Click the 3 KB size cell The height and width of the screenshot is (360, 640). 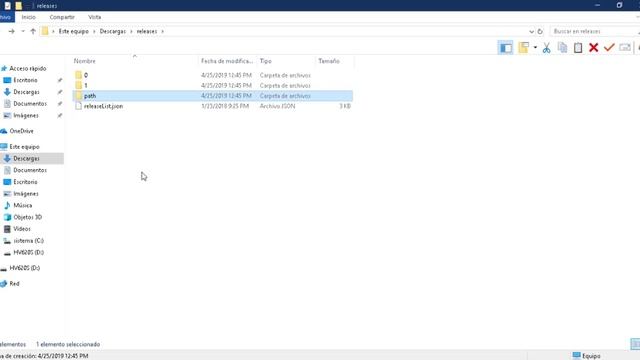(345, 106)
